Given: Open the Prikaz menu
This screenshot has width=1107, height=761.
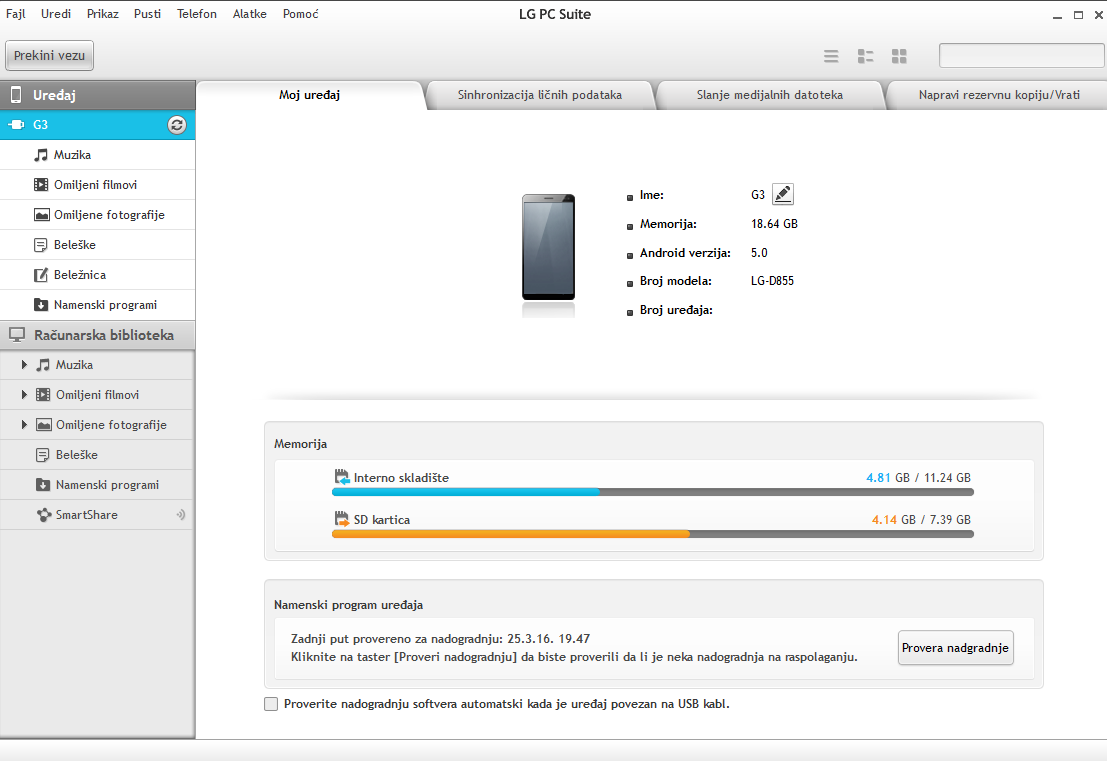Looking at the screenshot, I should (102, 14).
